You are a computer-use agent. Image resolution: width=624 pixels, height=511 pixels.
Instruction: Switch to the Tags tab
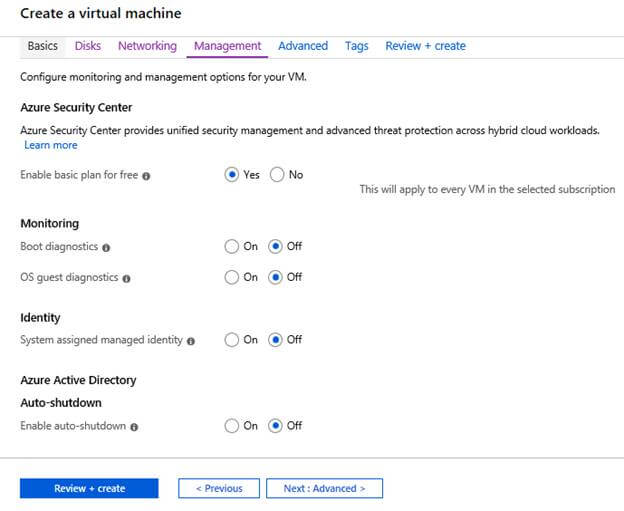click(357, 46)
